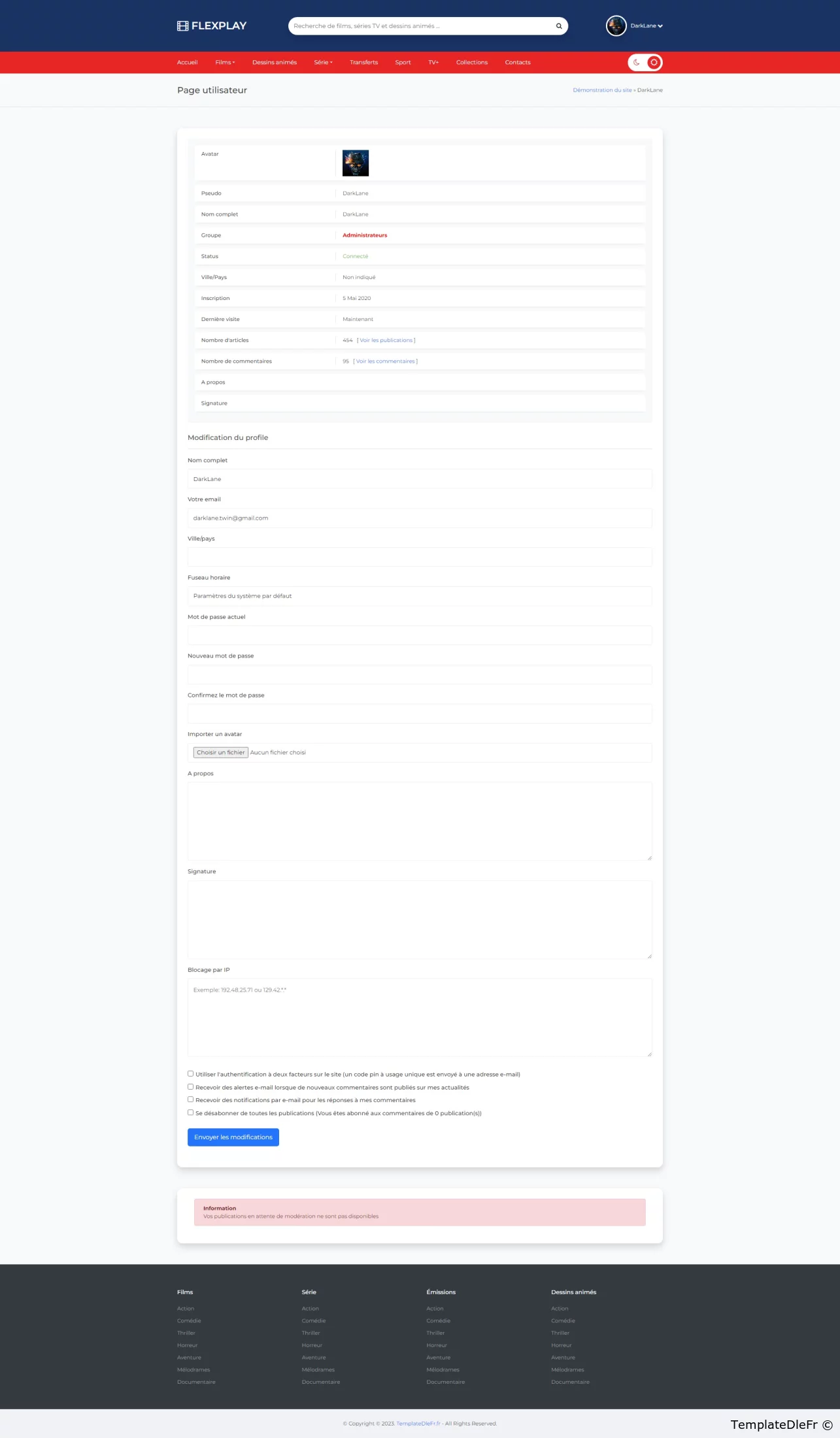The width and height of the screenshot is (840, 1438).
Task: Click Envoyer les modifications button
Action: [233, 1137]
